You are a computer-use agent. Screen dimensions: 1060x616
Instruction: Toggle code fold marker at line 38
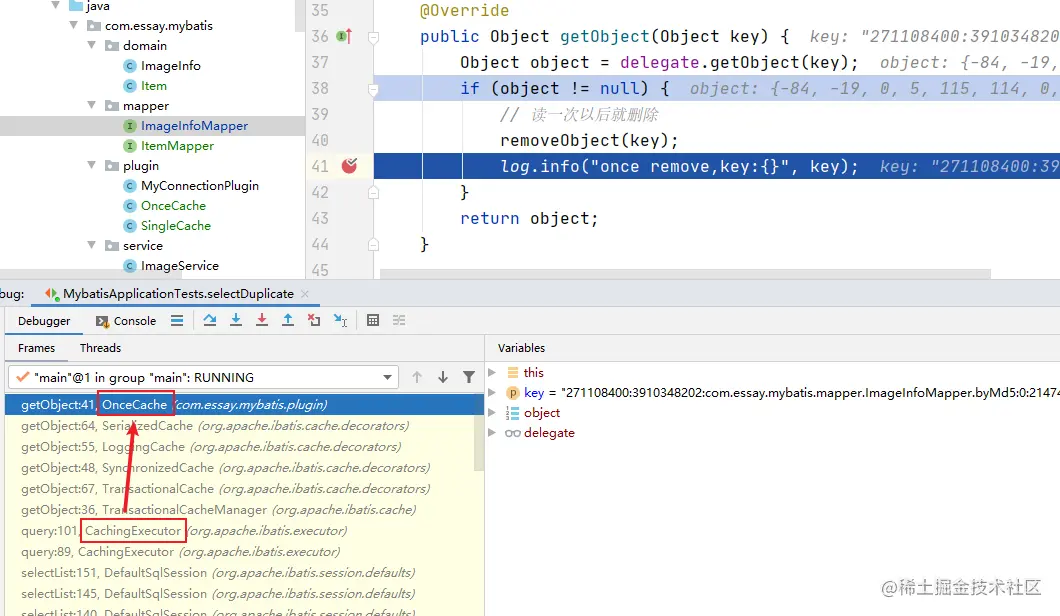pyautogui.click(x=372, y=89)
